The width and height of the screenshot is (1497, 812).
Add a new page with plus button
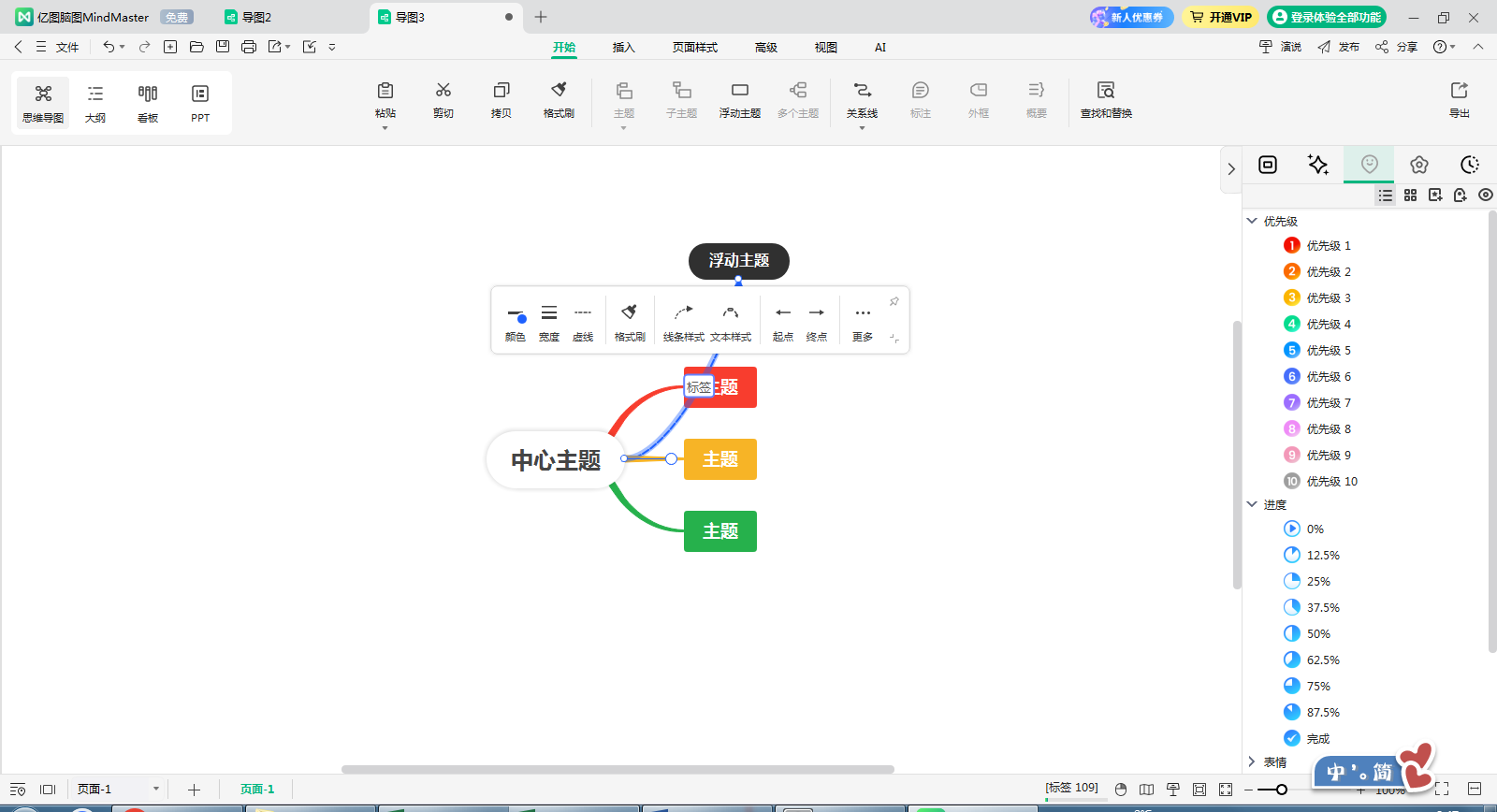pyautogui.click(x=195, y=790)
